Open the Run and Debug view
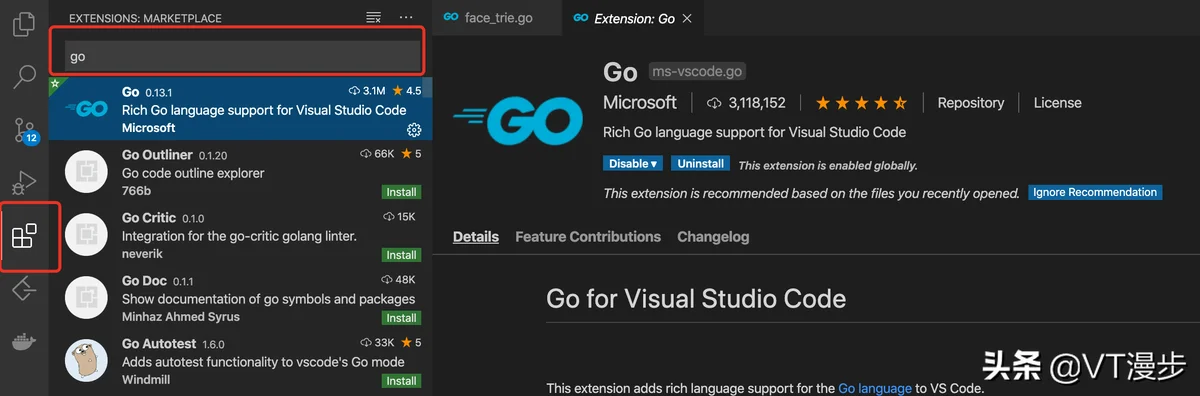This screenshot has height=396, width=1200. pyautogui.click(x=24, y=183)
